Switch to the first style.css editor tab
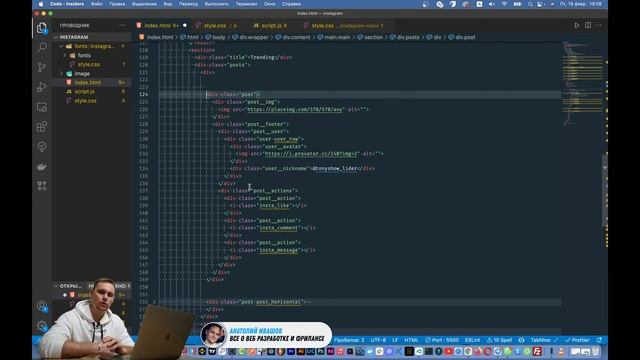The image size is (640, 360). point(216,25)
